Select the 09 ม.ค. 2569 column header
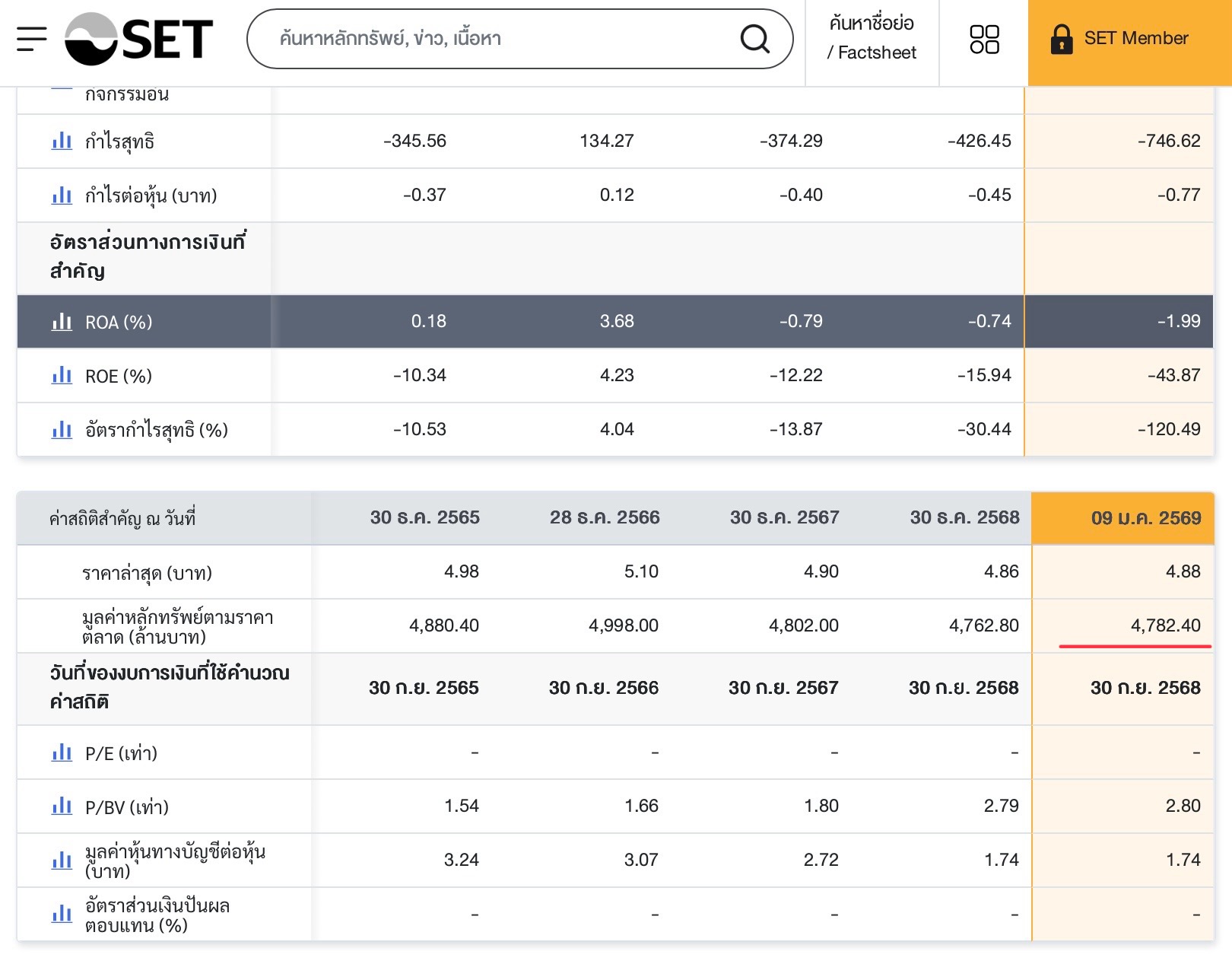Image resolution: width=1232 pixels, height=964 pixels. coord(1145,518)
